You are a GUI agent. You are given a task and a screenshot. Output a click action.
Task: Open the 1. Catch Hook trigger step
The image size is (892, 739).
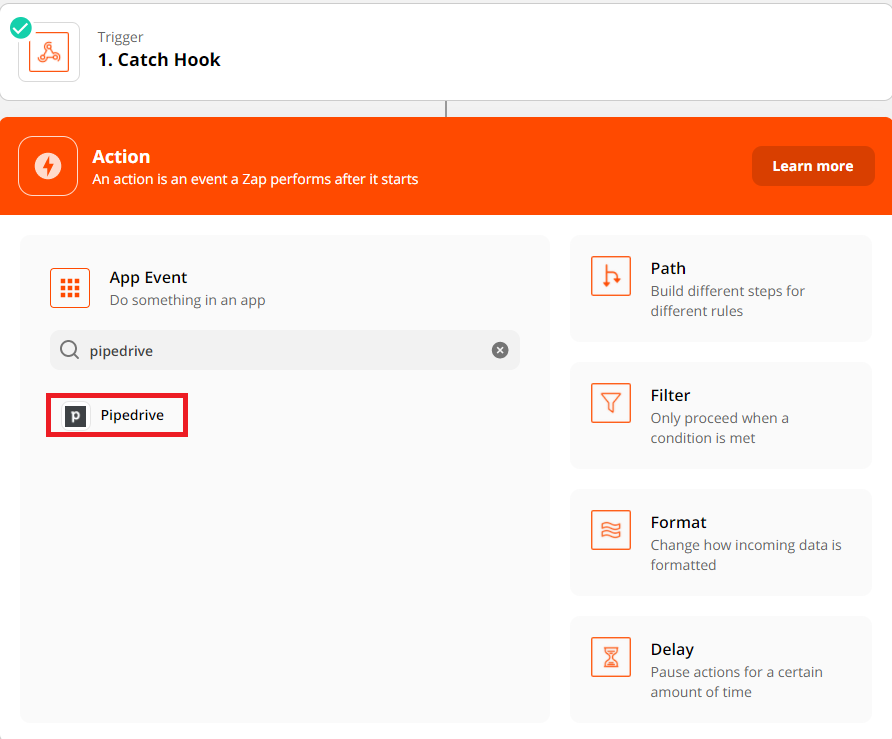(x=446, y=52)
